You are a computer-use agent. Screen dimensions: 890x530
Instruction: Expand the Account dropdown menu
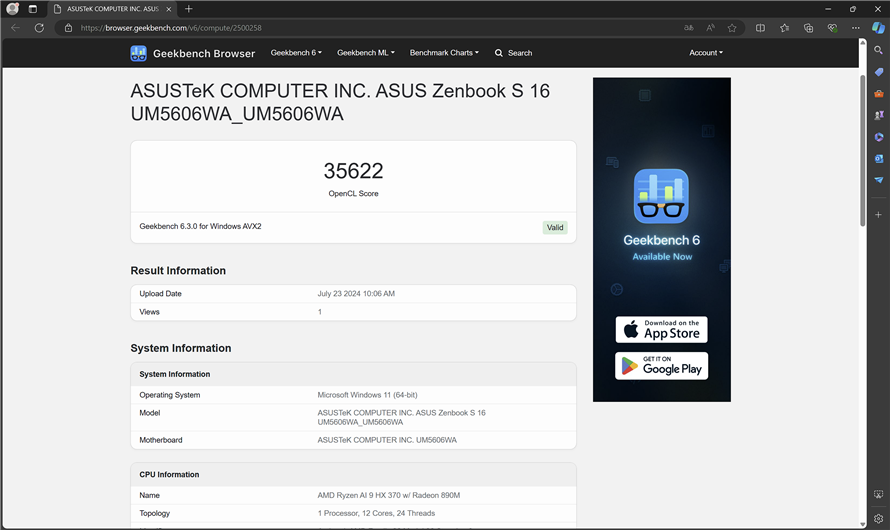tap(706, 53)
